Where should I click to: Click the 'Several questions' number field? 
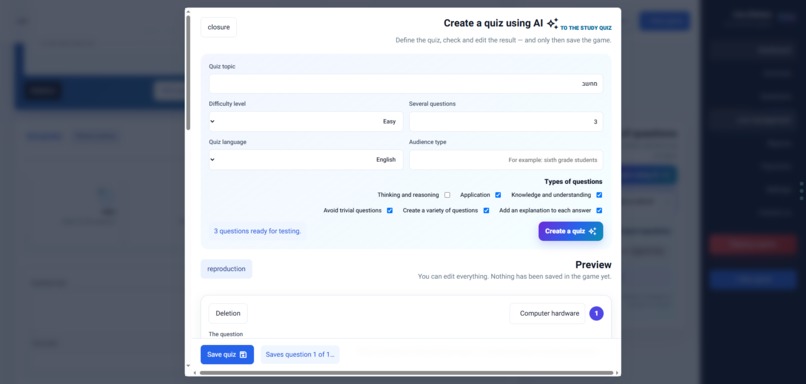[x=506, y=122]
